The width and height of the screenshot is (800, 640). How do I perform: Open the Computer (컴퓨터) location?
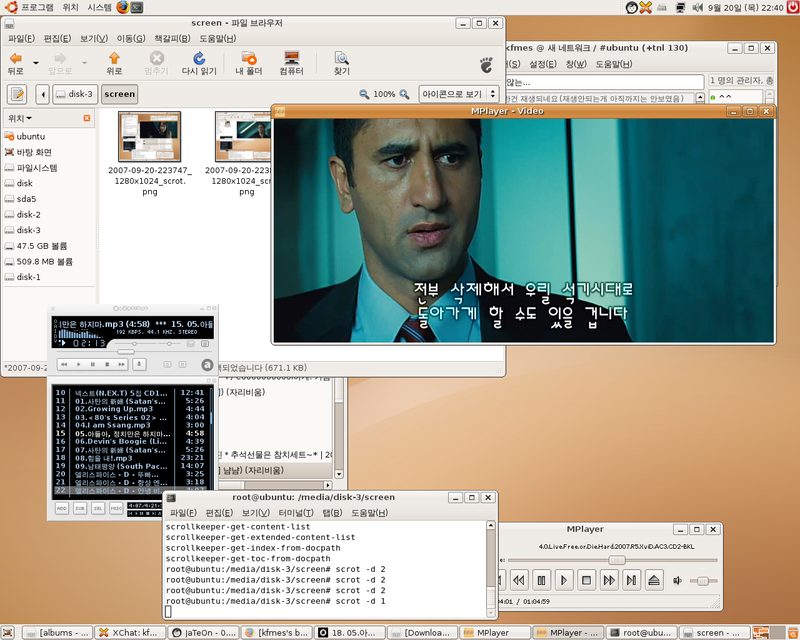click(291, 63)
